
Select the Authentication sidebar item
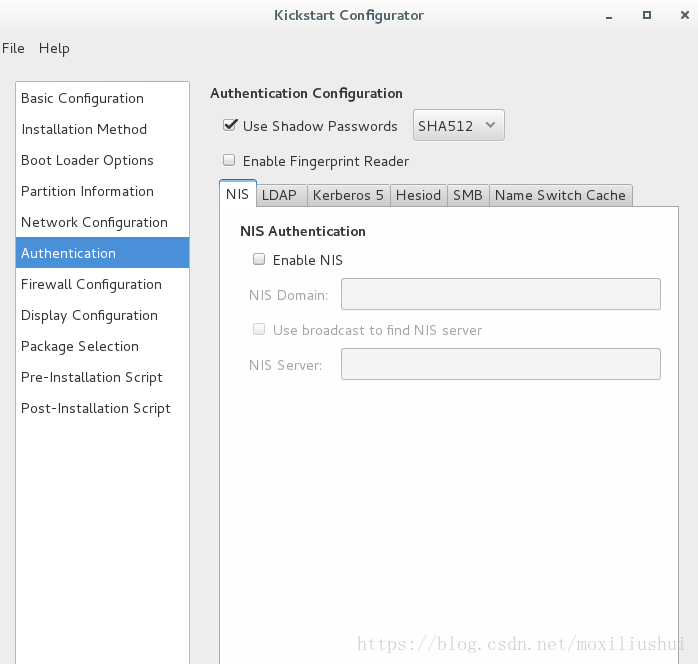point(102,253)
